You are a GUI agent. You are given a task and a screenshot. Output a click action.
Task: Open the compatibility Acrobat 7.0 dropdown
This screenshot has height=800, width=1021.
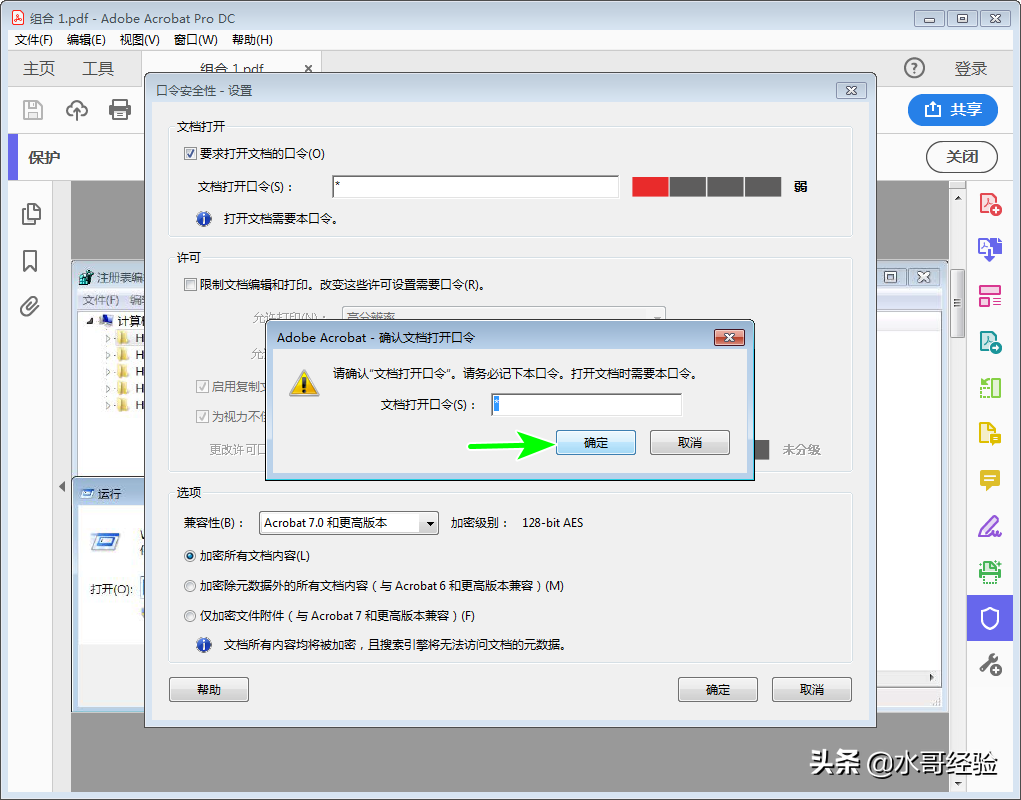click(349, 523)
